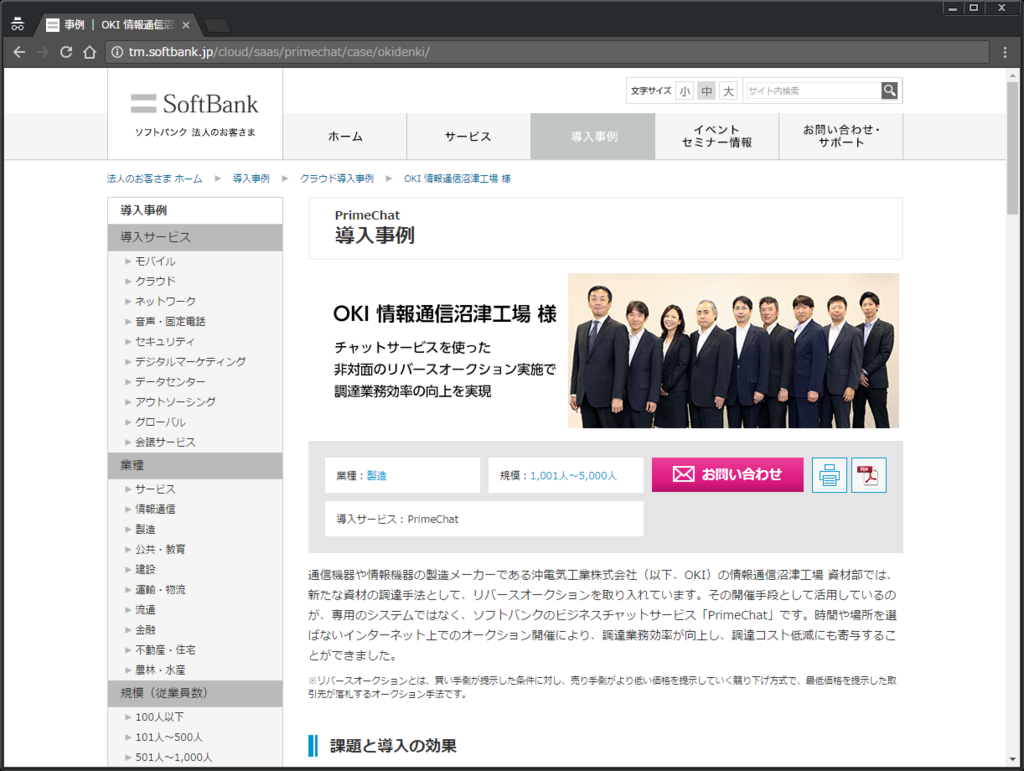Image resolution: width=1024 pixels, height=771 pixels.
Task: Select アウトソーシング in the sidebar
Action: 176,402
